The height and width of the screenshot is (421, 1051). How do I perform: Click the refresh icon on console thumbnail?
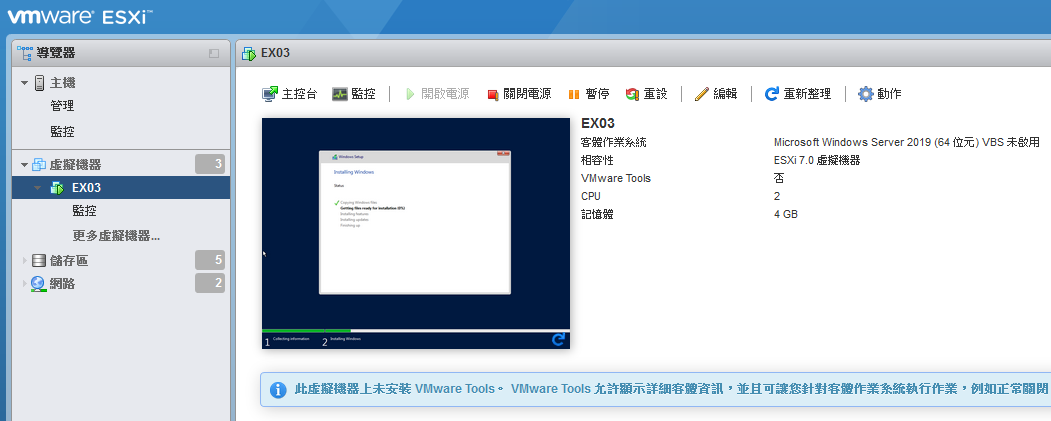[558, 340]
